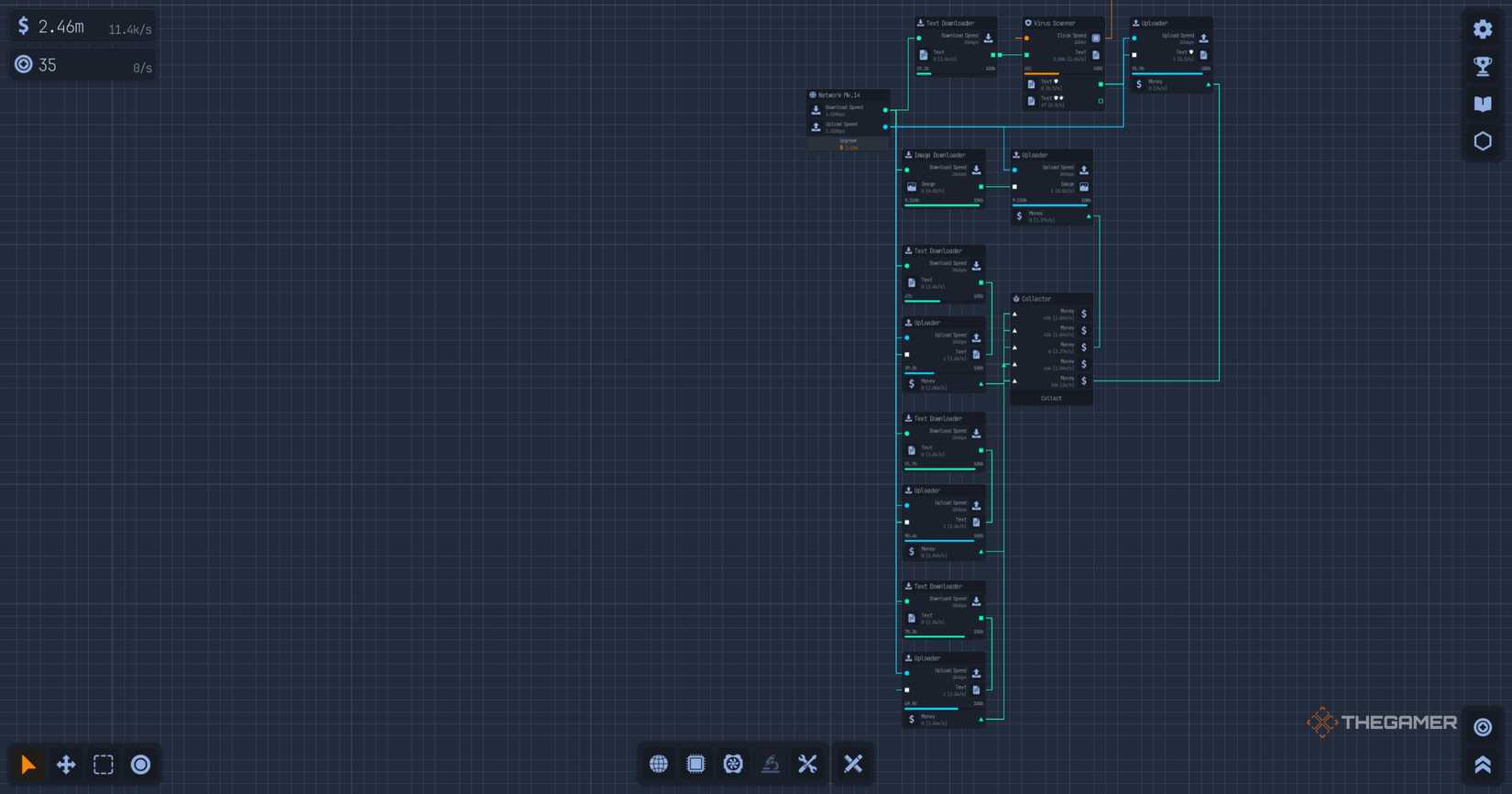Toggle the circle tool in bottom-left toolbar

(x=140, y=765)
